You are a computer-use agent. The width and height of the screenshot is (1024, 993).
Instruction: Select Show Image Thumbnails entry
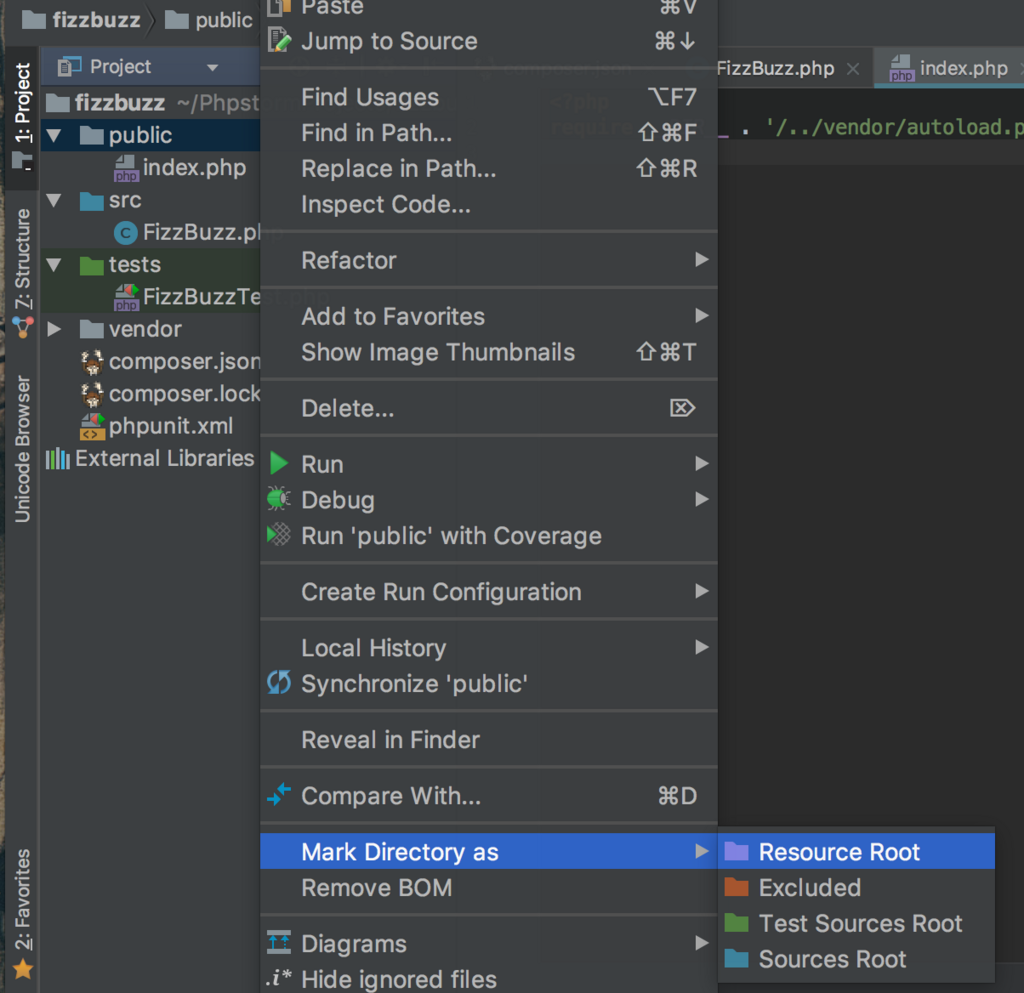[x=488, y=352]
